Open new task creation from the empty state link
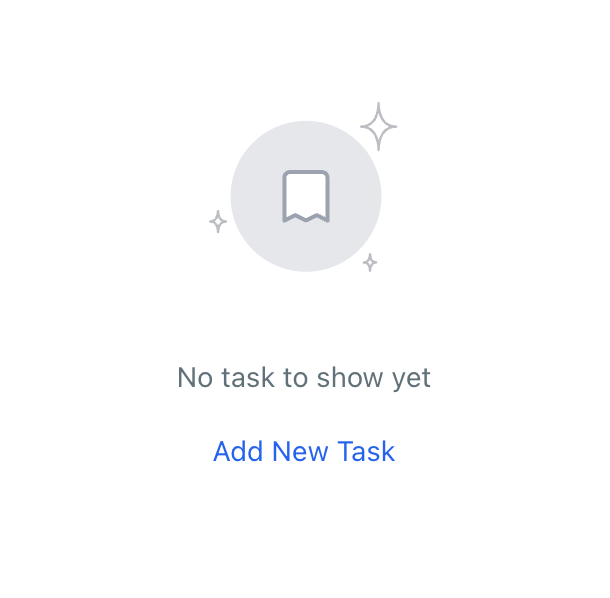 click(304, 451)
